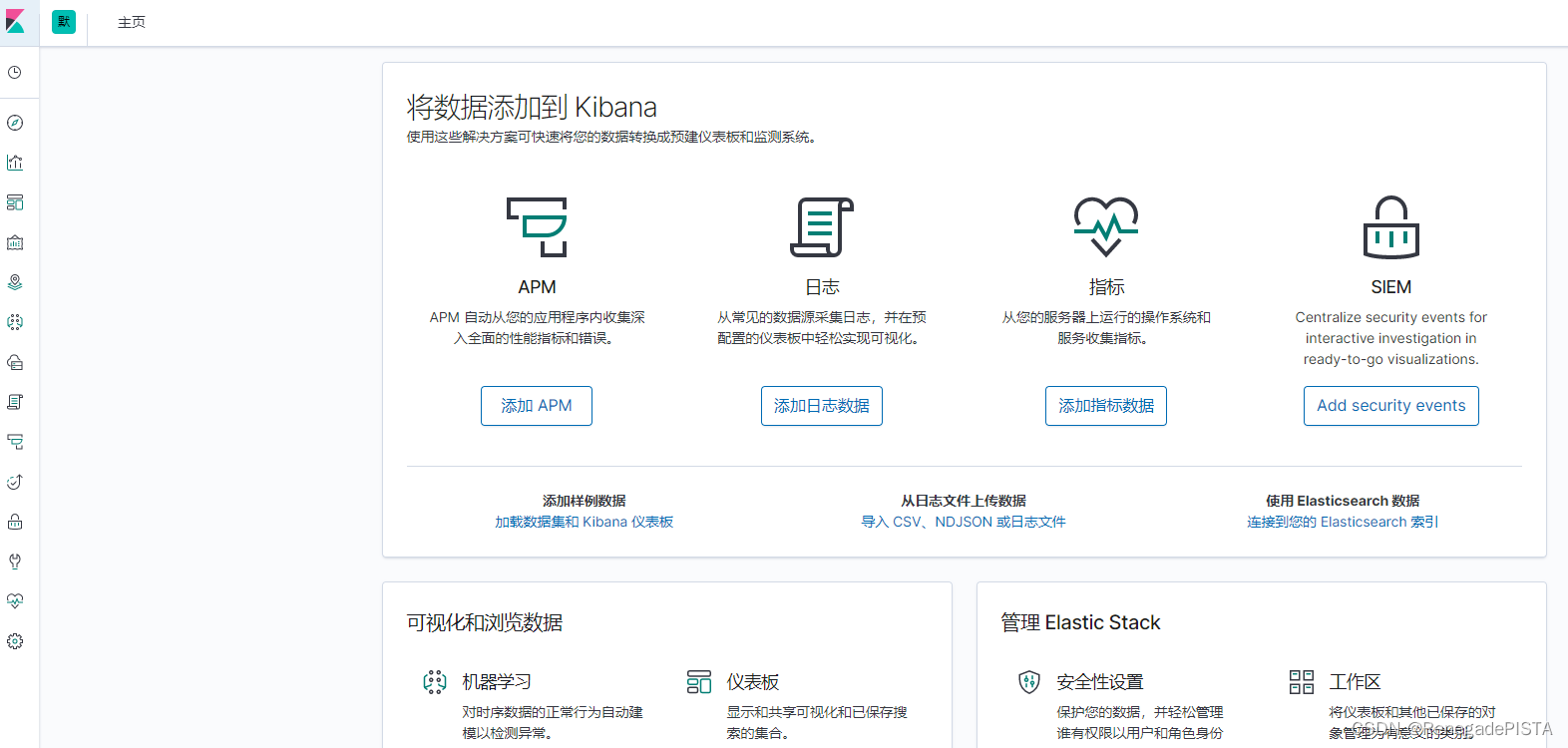Click the large SIEM padlock illustration icon
Image resolution: width=1568 pixels, height=748 pixels.
coord(1391,227)
